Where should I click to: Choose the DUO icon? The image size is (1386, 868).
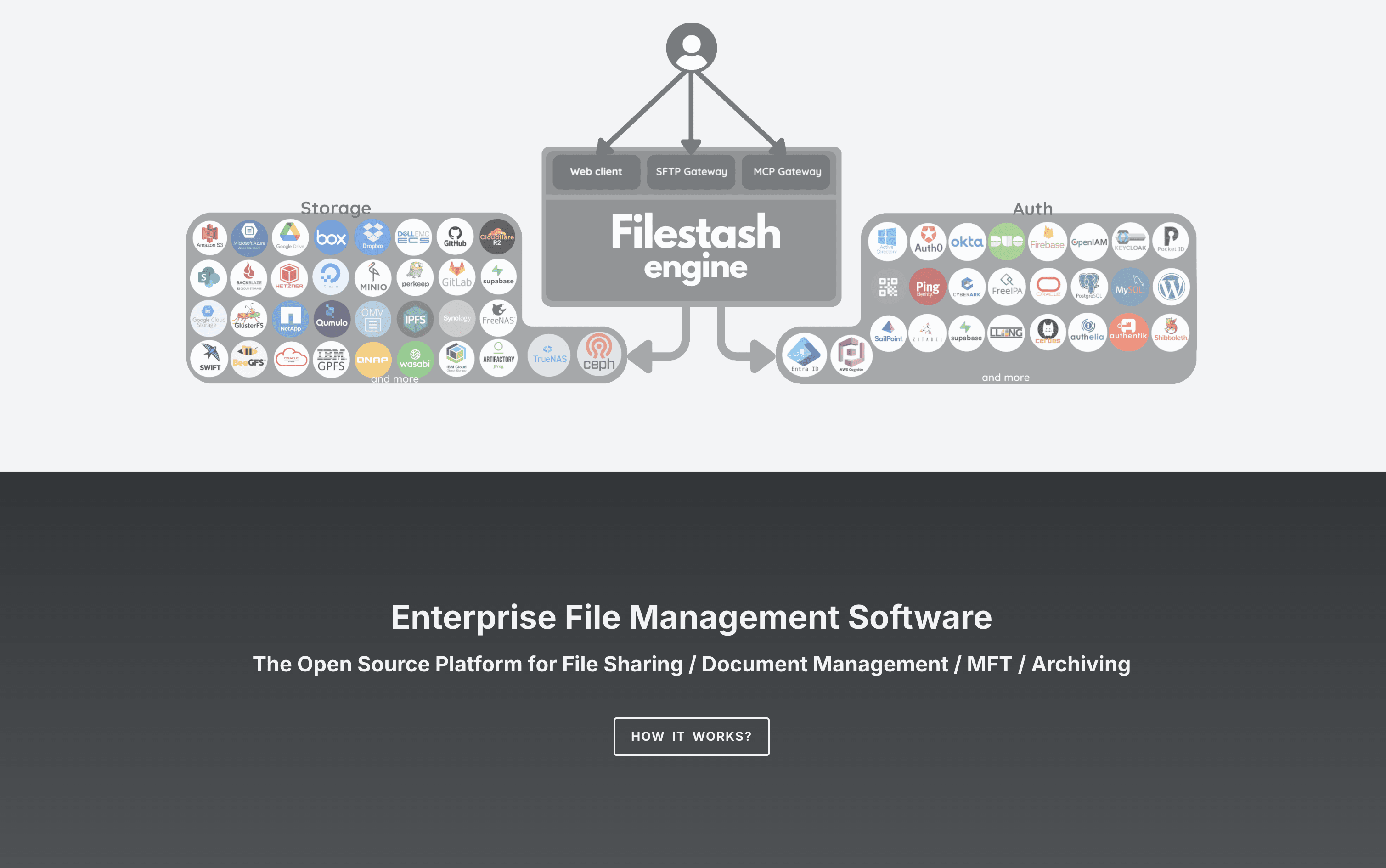pos(1007,242)
